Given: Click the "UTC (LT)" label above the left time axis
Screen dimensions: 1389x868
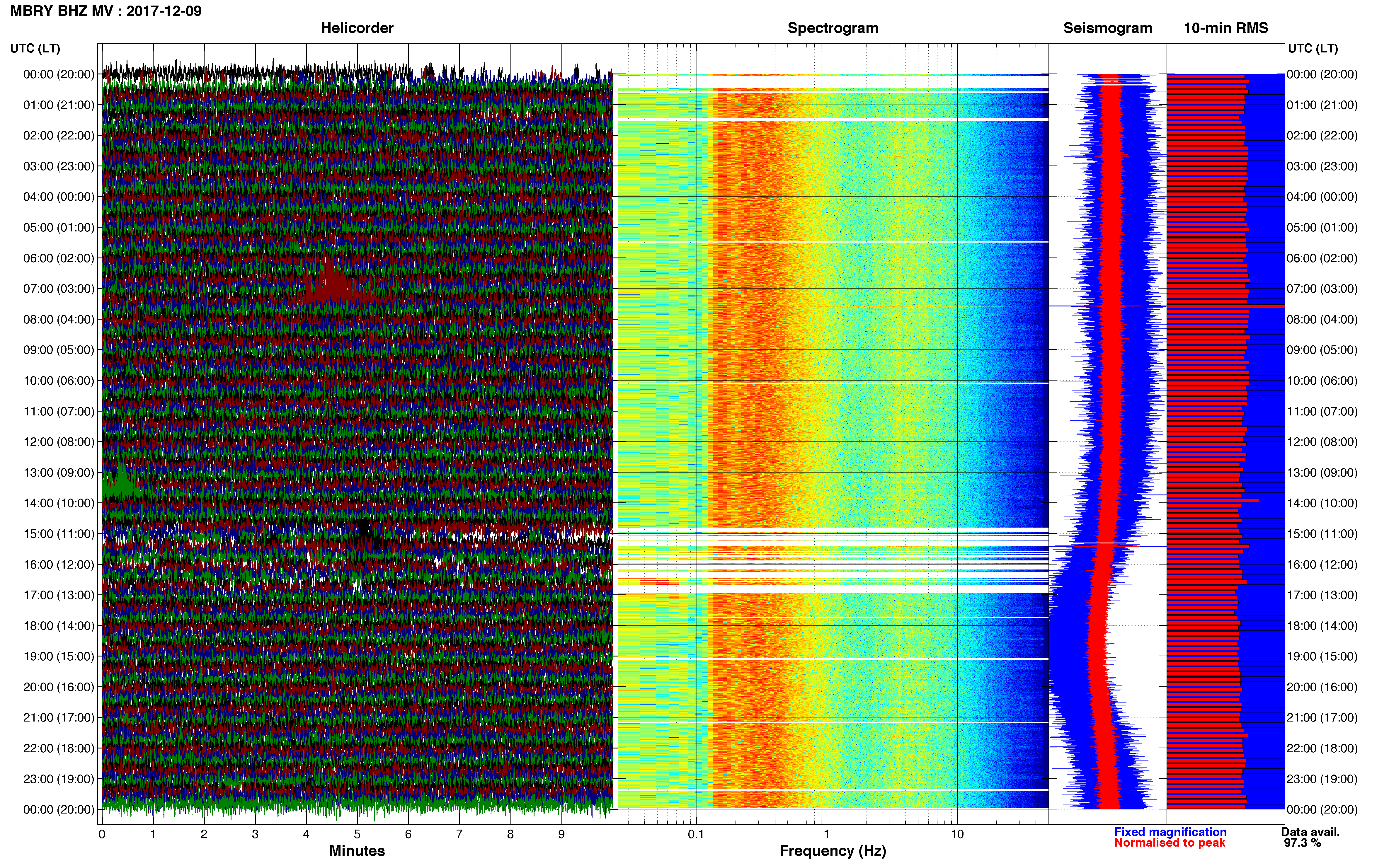Looking at the screenshot, I should tap(35, 48).
